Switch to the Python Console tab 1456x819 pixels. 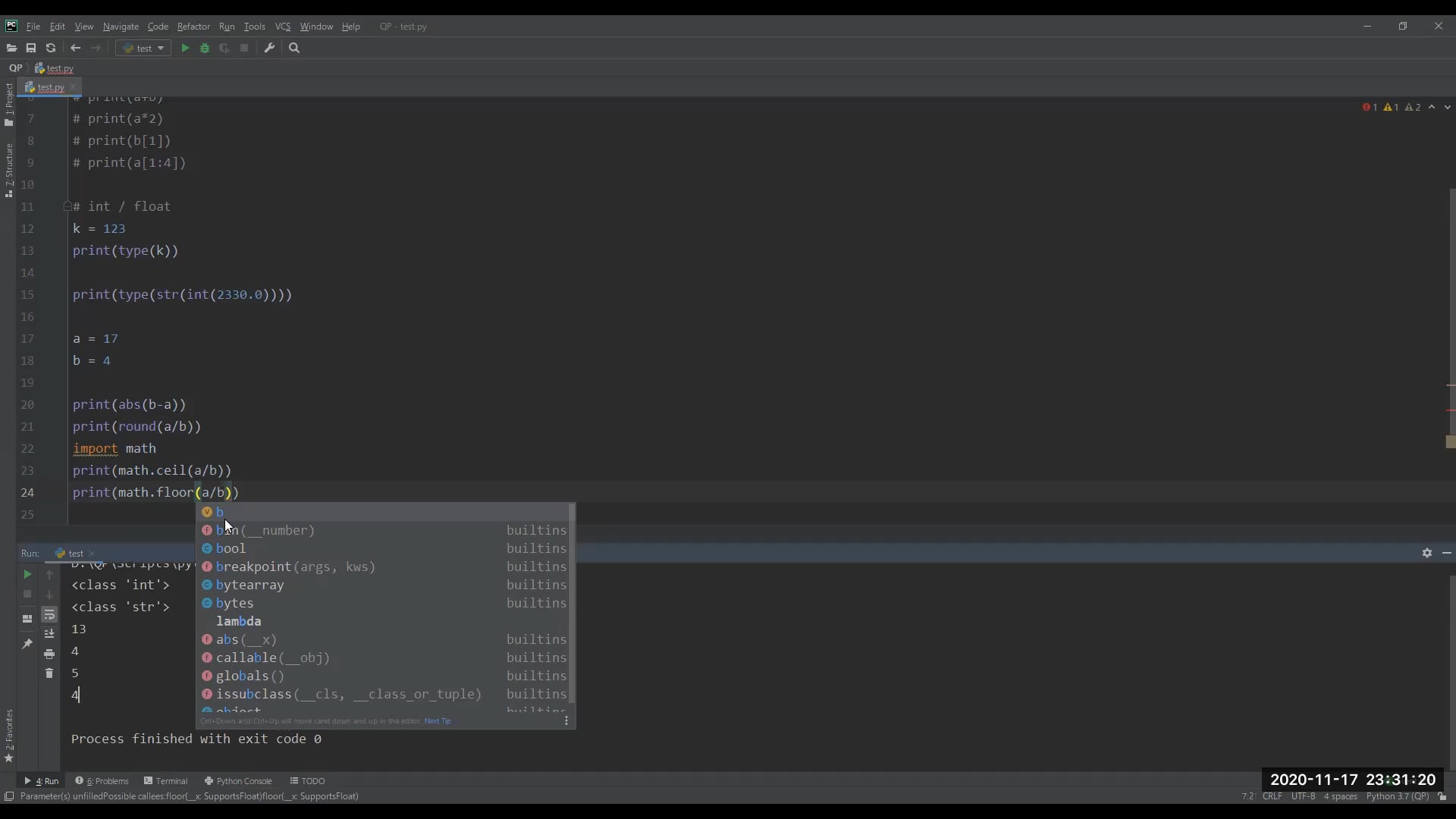coord(238,780)
